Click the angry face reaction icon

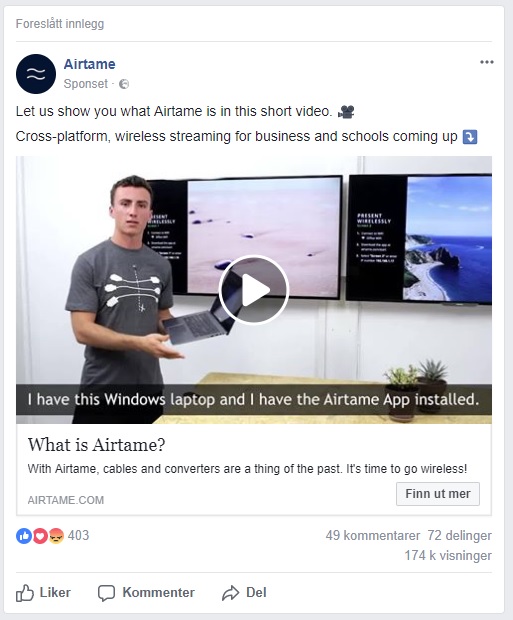click(x=56, y=536)
